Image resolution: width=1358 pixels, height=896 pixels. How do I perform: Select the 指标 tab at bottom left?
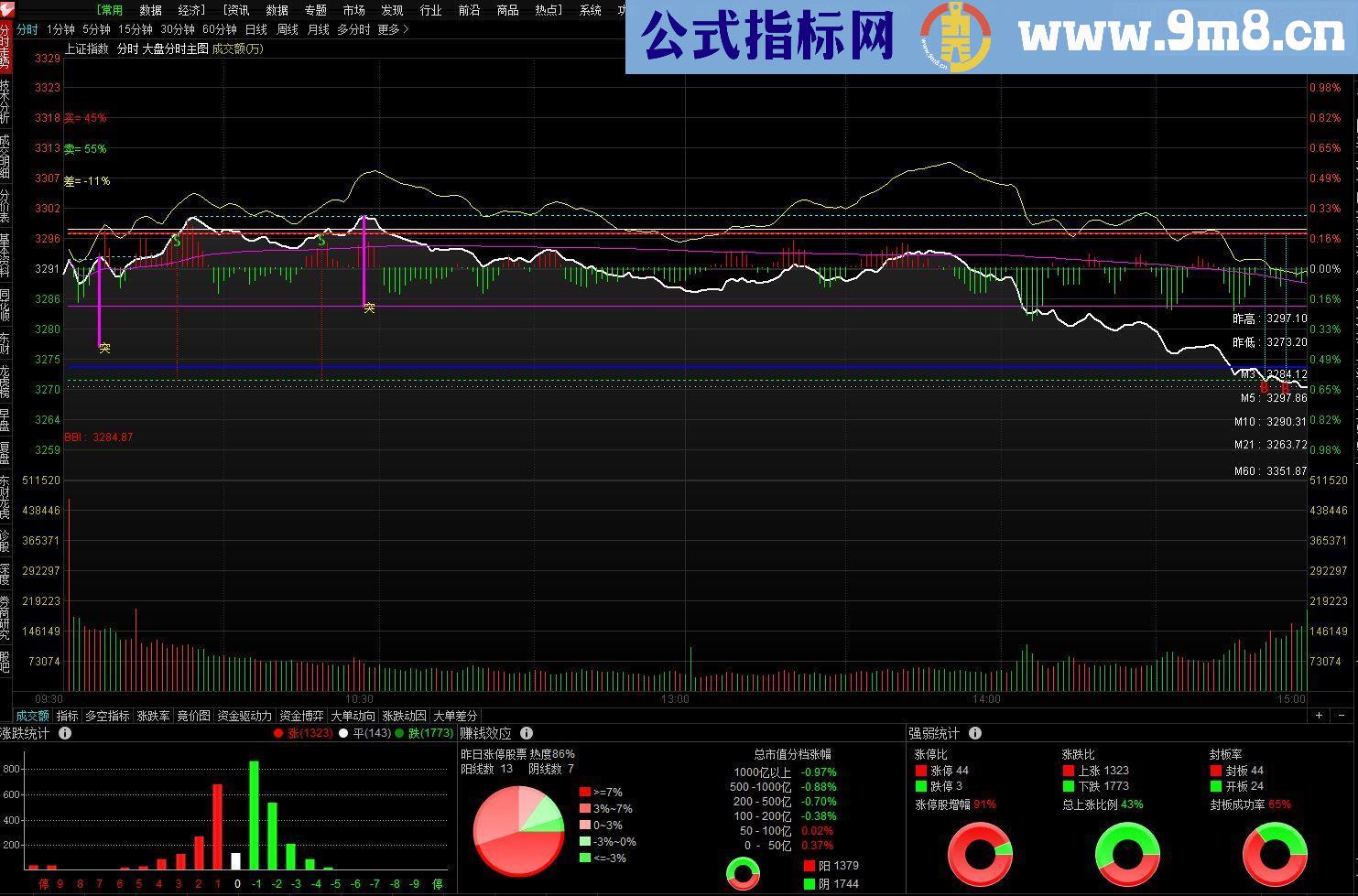pos(66,716)
